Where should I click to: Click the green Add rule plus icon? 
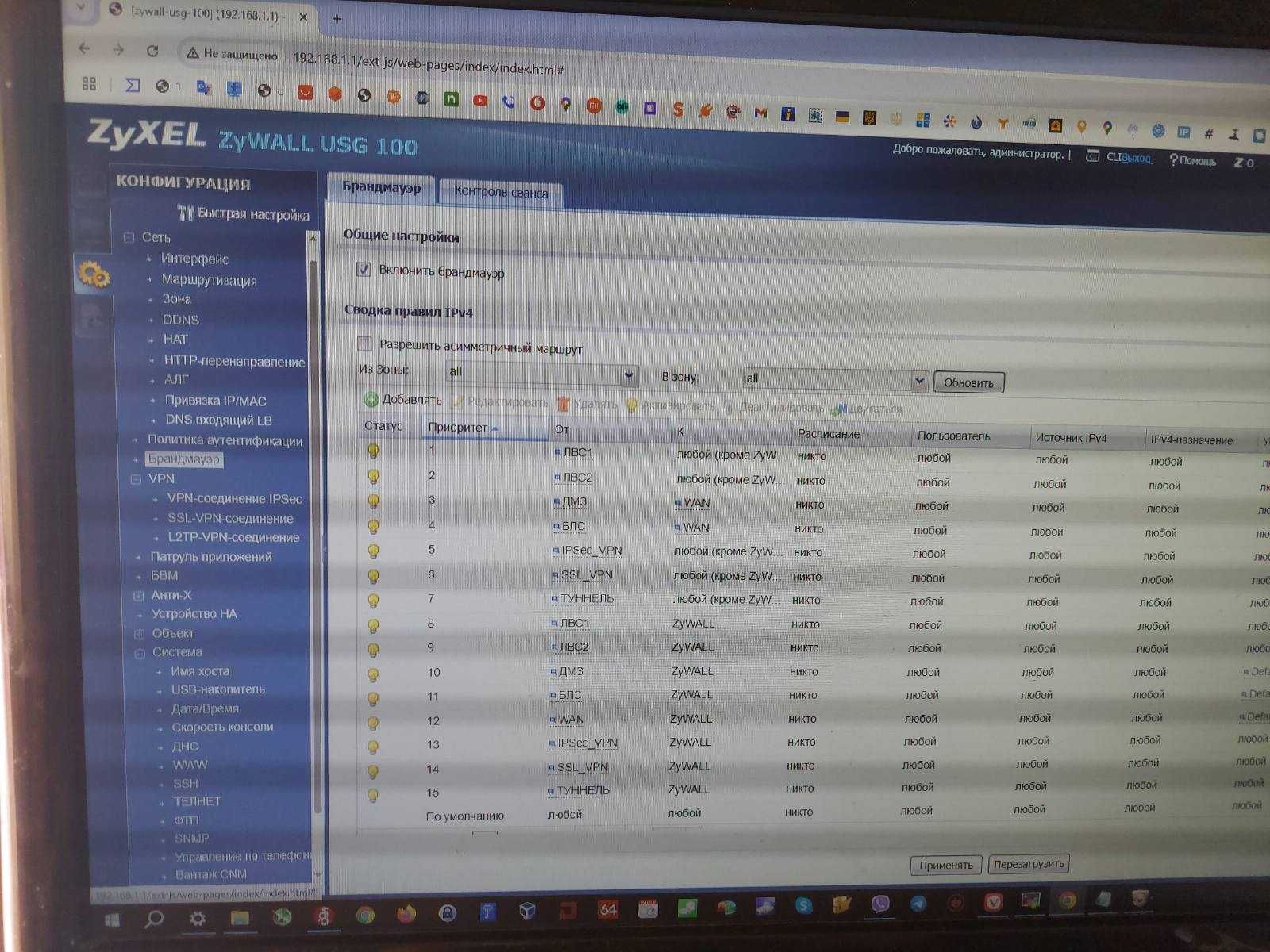click(x=371, y=399)
